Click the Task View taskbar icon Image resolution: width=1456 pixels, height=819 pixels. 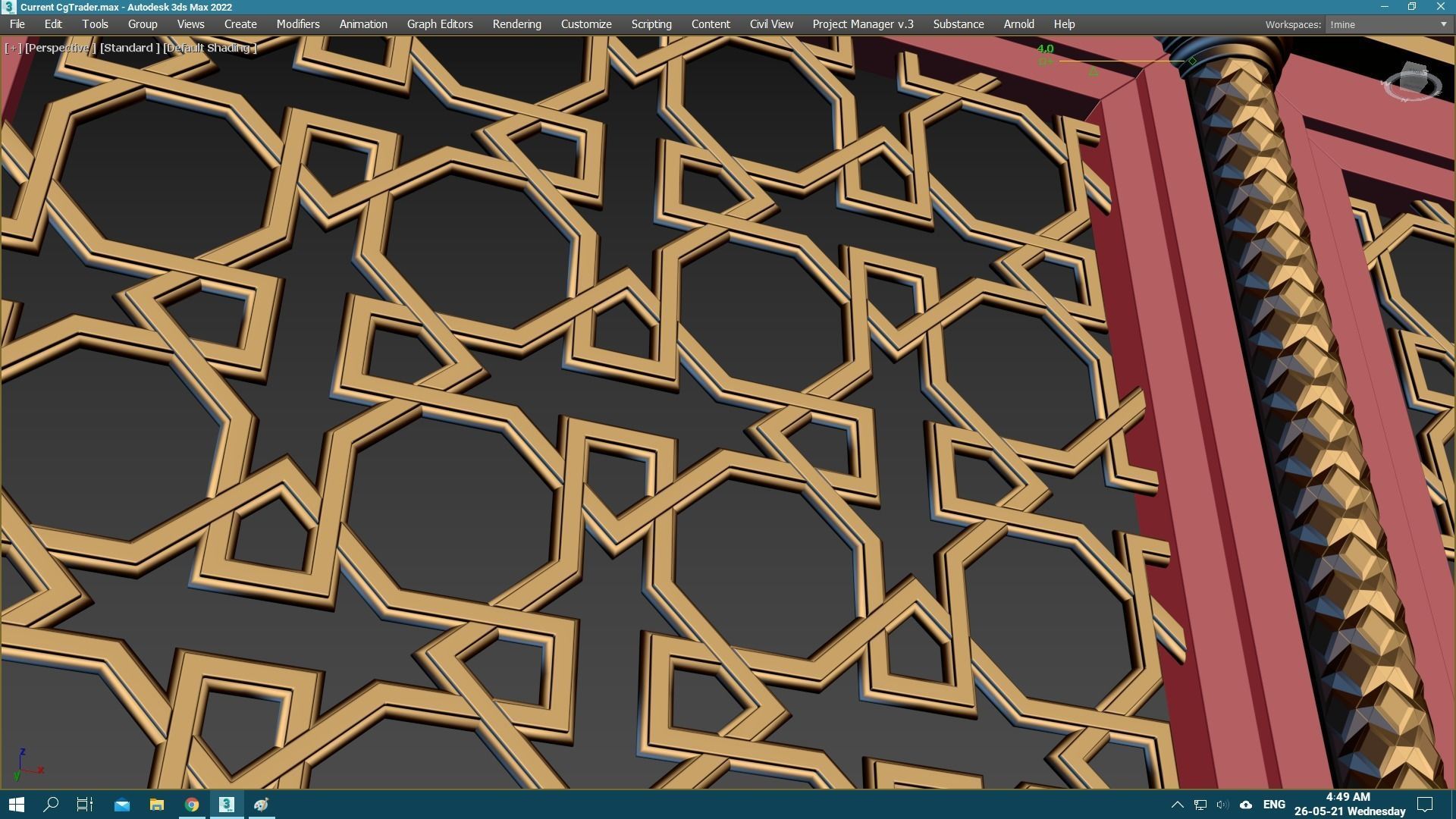(x=85, y=805)
